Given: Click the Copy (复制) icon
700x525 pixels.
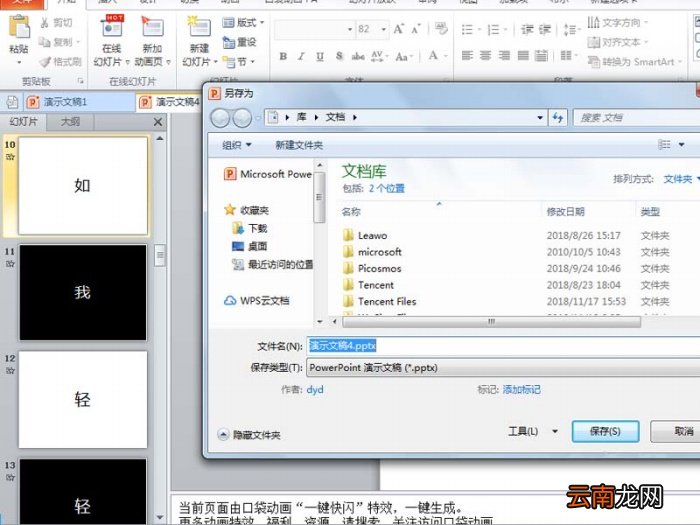Looking at the screenshot, I should click(45, 42).
